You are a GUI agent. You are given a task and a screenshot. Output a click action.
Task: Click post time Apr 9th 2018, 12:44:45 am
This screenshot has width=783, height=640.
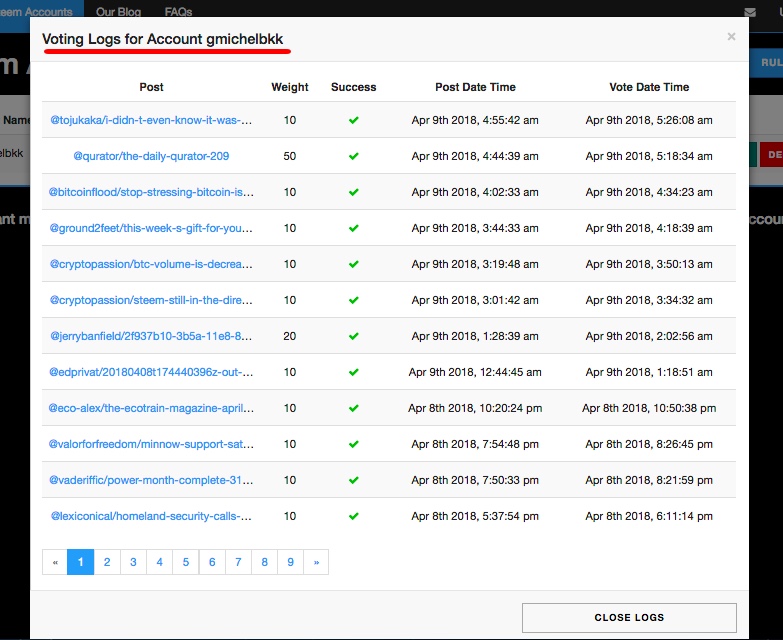(475, 372)
